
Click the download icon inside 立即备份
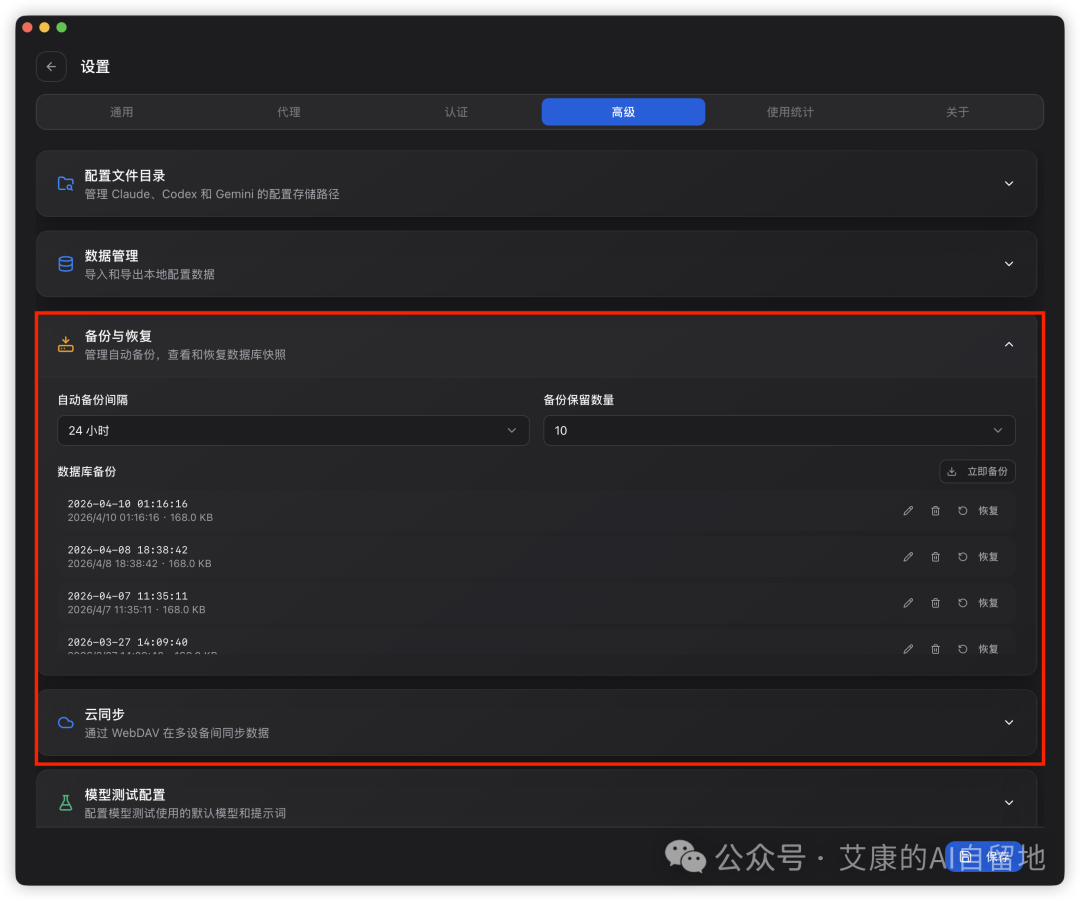(x=952, y=472)
